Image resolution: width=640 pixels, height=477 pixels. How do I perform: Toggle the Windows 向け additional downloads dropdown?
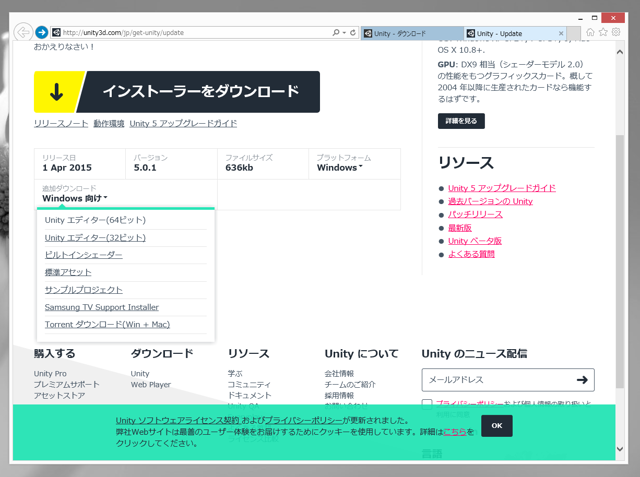coord(75,198)
